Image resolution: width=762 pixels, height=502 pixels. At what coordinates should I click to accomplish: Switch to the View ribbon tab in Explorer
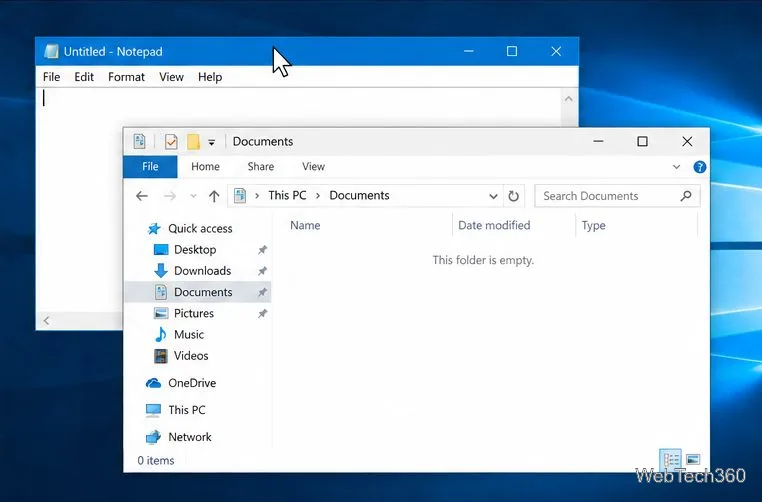tap(313, 167)
